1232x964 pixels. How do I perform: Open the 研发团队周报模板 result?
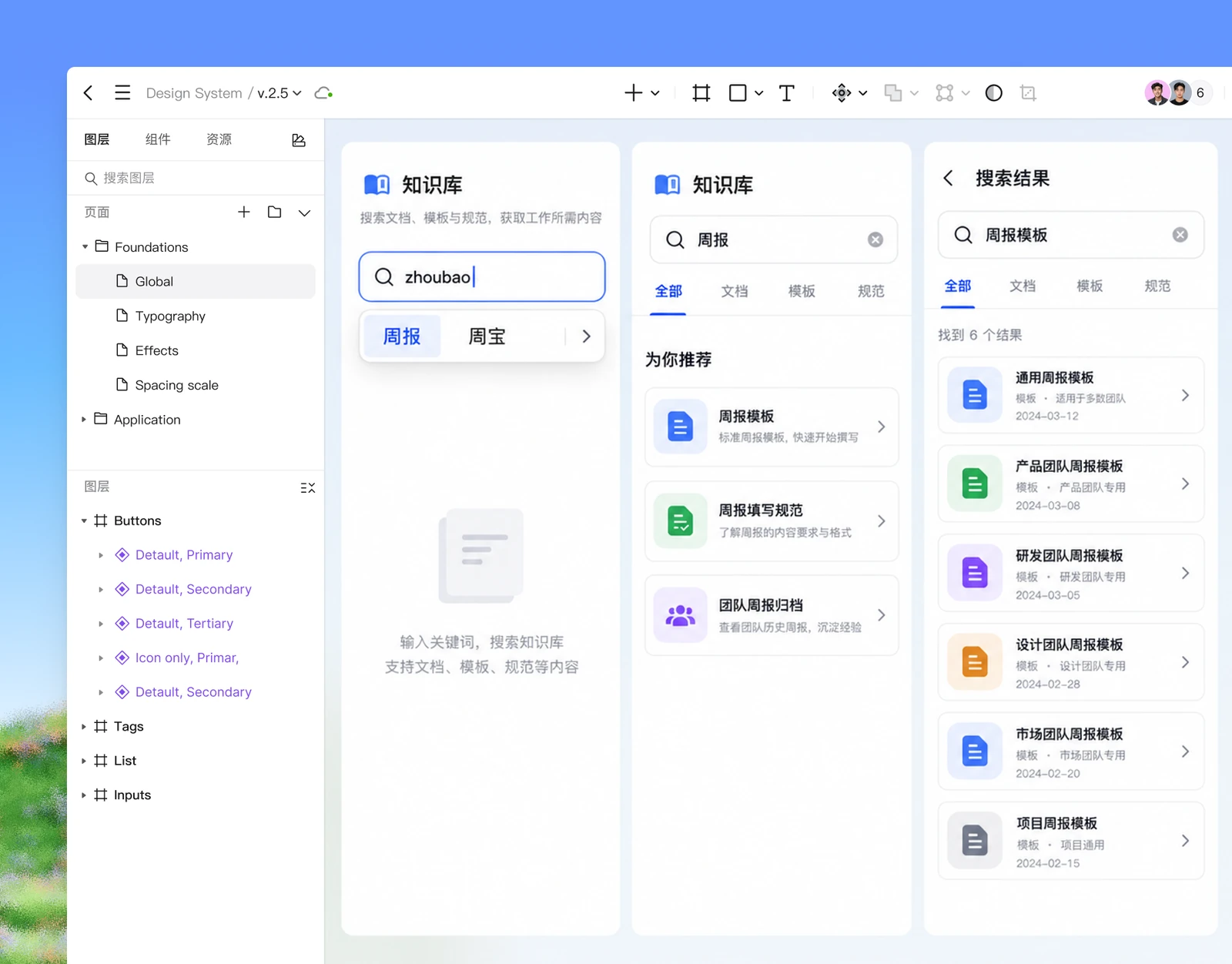tap(1071, 574)
